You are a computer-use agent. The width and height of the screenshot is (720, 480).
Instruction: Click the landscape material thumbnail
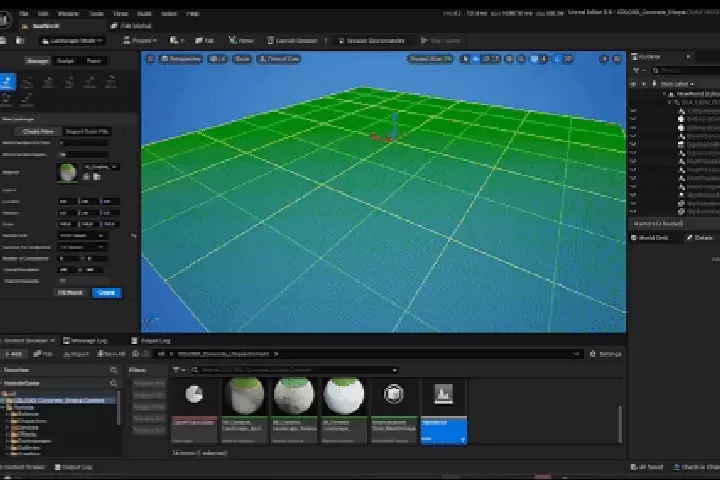68,173
